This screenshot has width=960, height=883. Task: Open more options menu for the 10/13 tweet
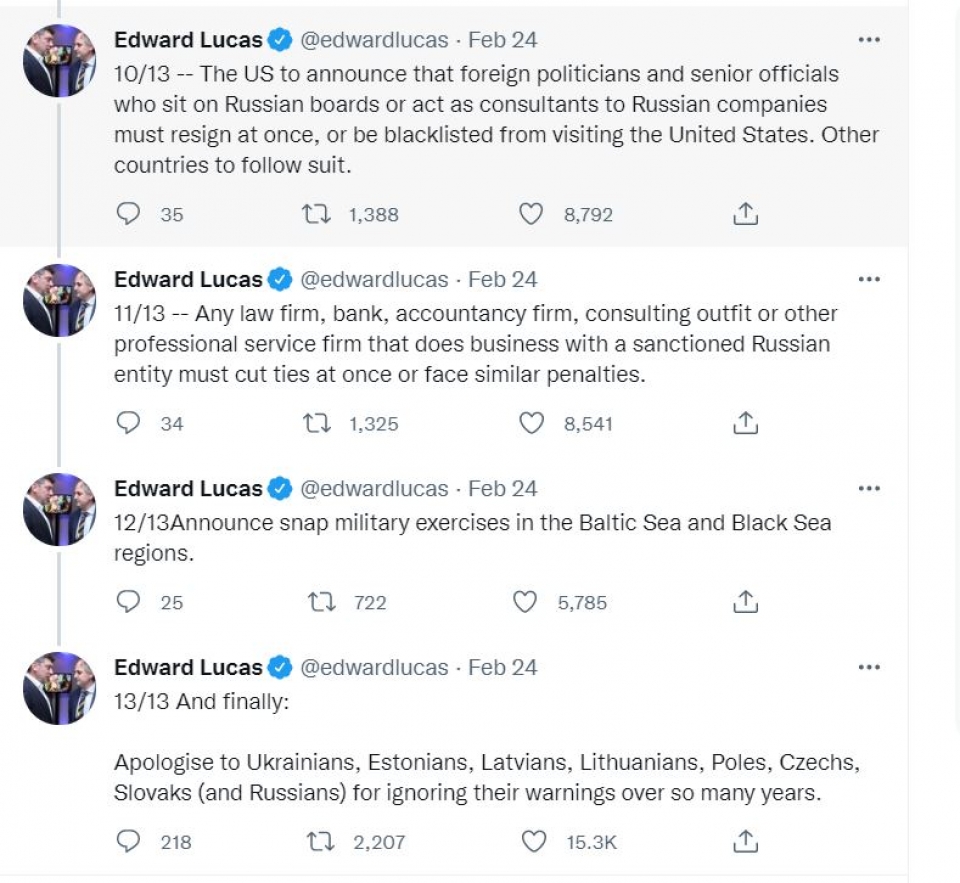tap(869, 40)
